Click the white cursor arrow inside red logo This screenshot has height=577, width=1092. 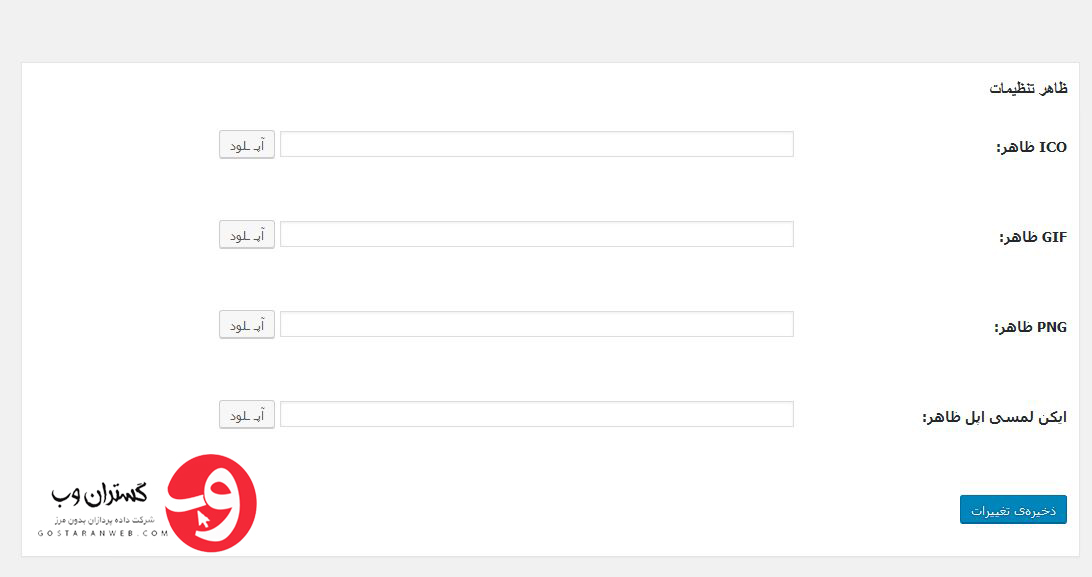pyautogui.click(x=203, y=519)
